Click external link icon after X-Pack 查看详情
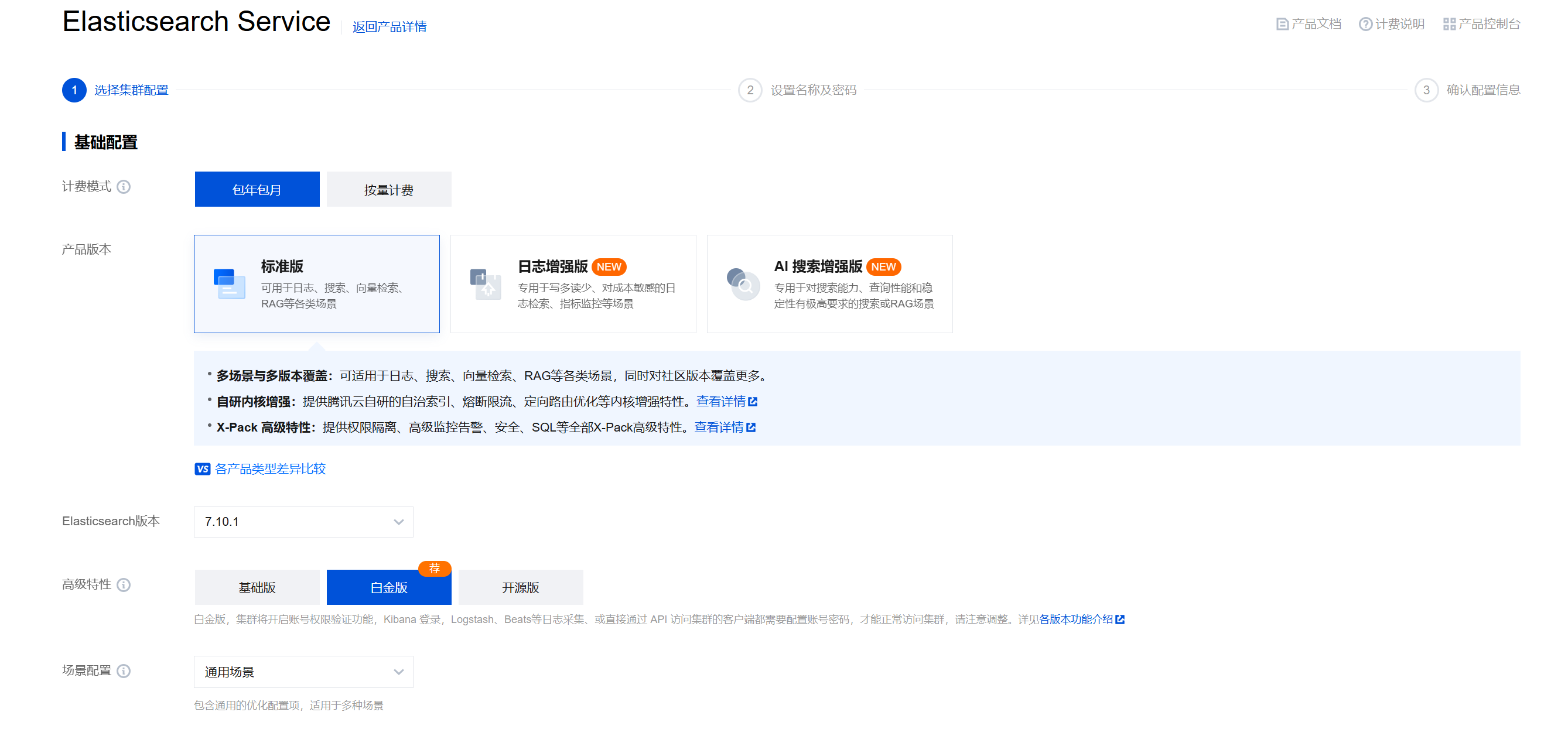This screenshot has width=1568, height=729. click(751, 427)
